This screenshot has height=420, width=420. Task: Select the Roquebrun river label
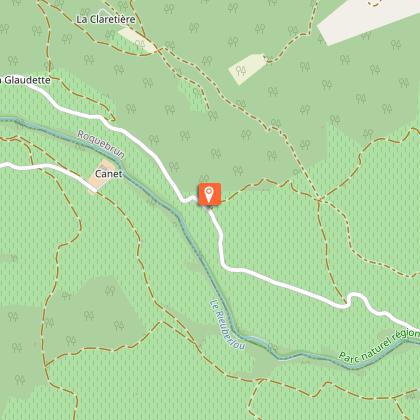point(101,144)
